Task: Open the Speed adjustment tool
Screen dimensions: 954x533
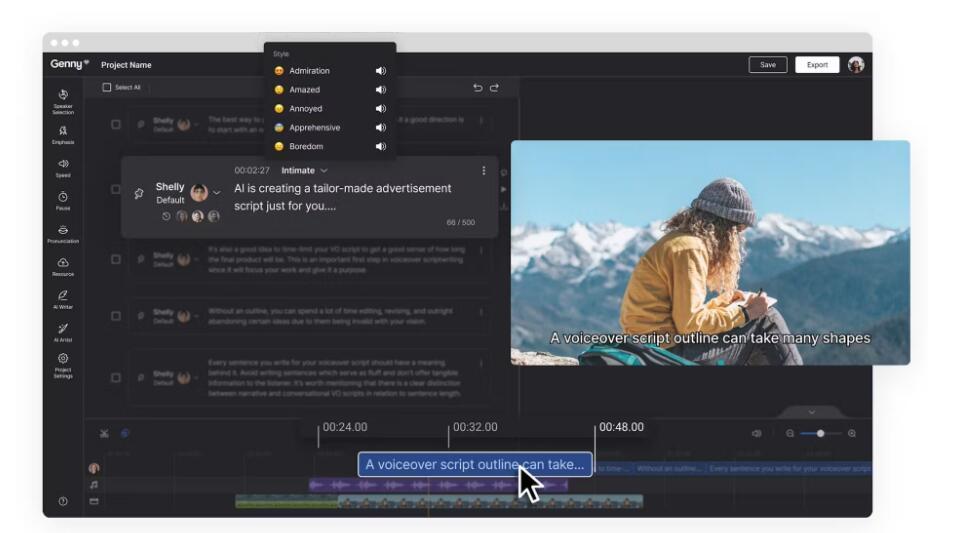Action: 63,168
